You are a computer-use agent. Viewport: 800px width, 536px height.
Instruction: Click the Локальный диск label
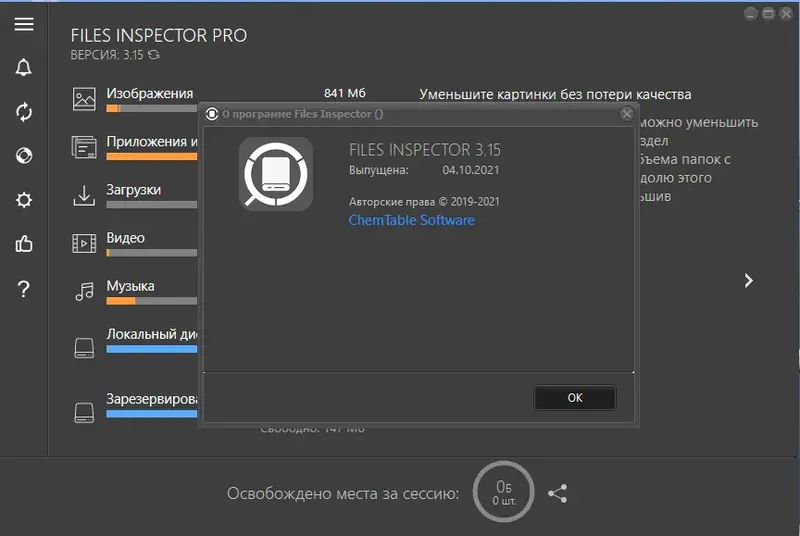(x=152, y=334)
